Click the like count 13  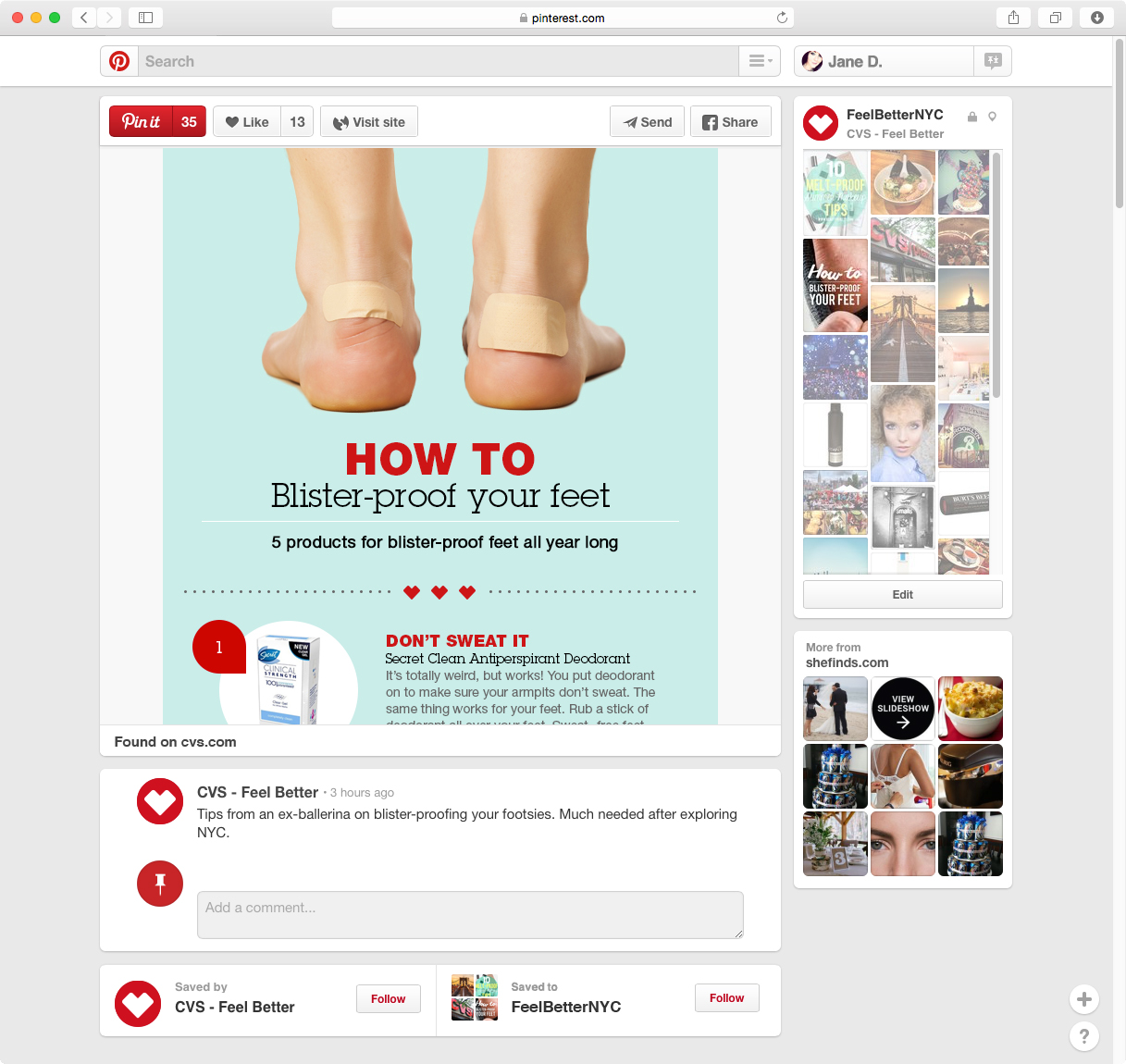click(297, 121)
